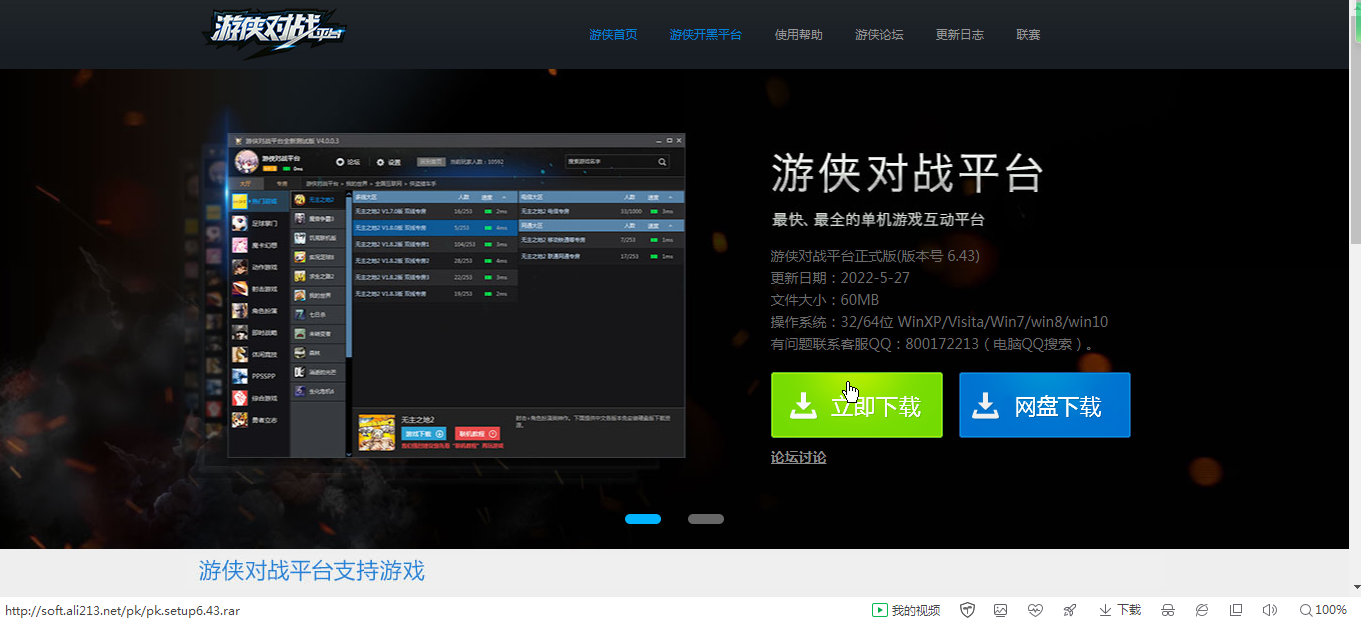Image resolution: width=1361 pixels, height=621 pixels.
Task: Click the security shield icon
Action: pyautogui.click(x=967, y=610)
